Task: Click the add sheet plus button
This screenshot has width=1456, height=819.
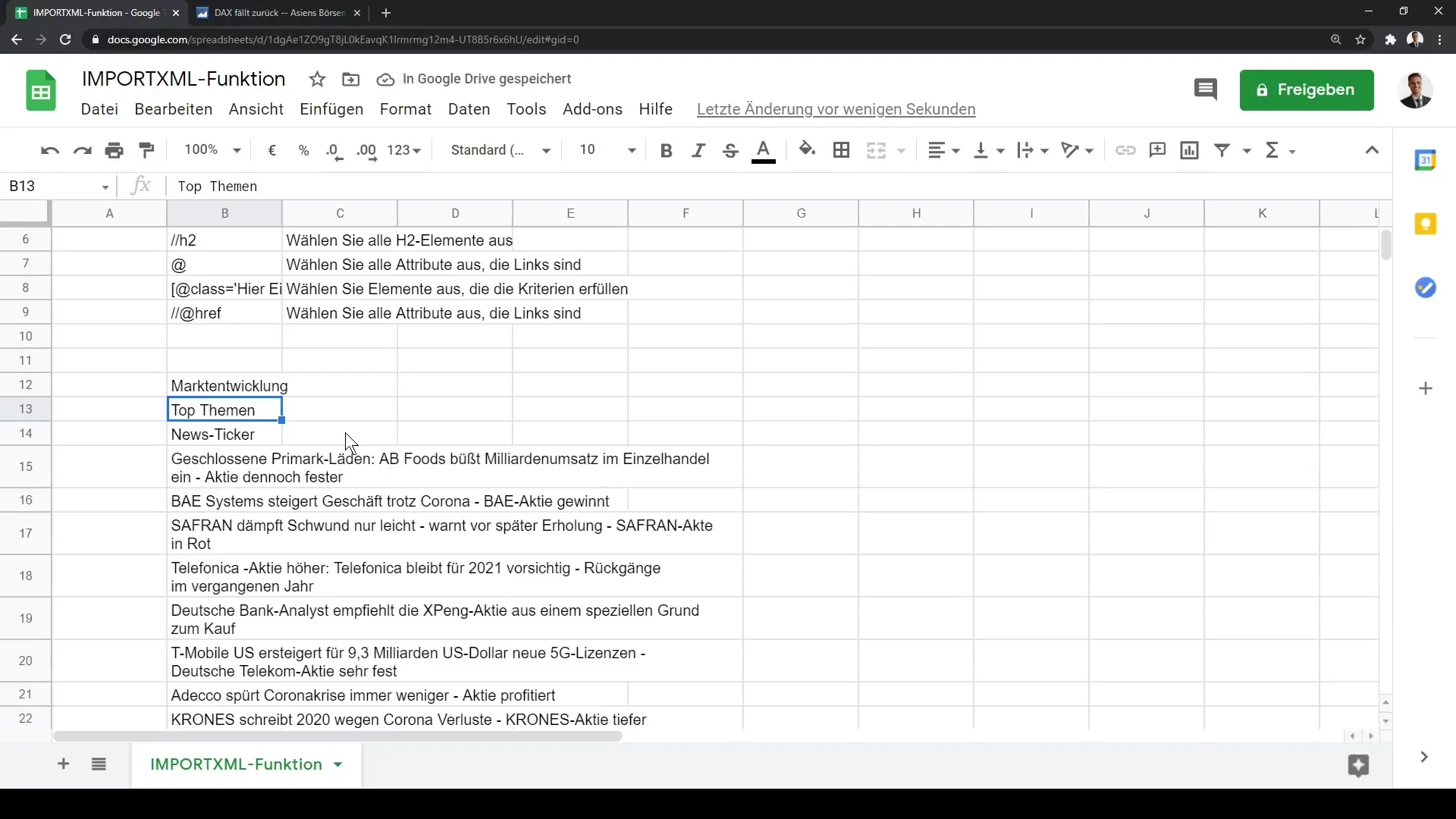Action: point(64,764)
